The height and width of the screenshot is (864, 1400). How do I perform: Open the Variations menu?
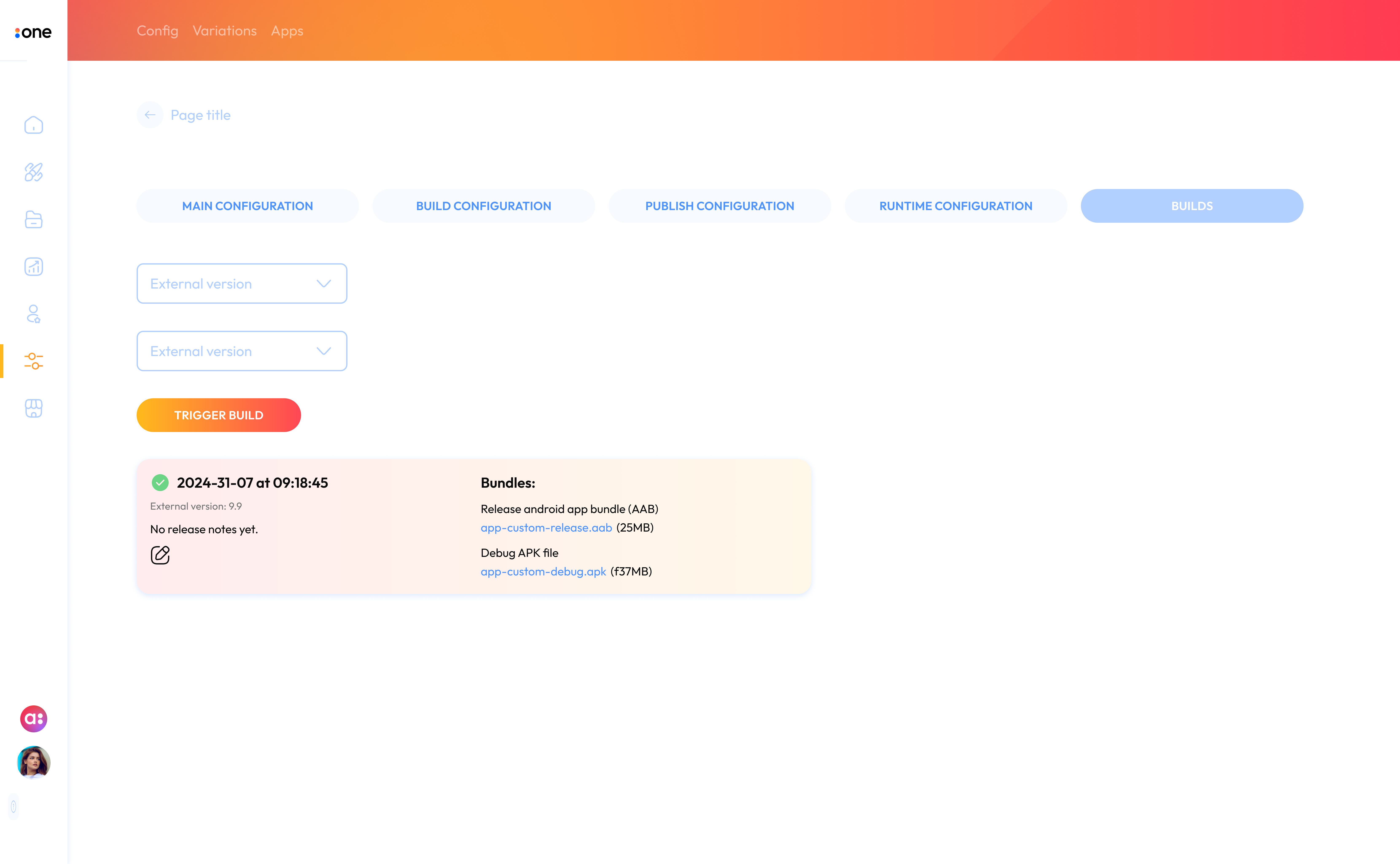[x=225, y=31]
